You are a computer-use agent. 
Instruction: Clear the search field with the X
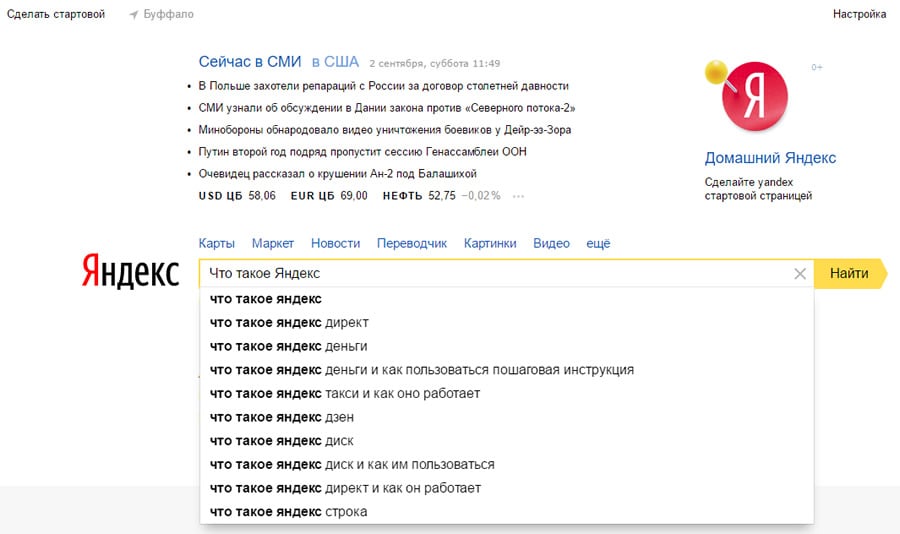[800, 274]
